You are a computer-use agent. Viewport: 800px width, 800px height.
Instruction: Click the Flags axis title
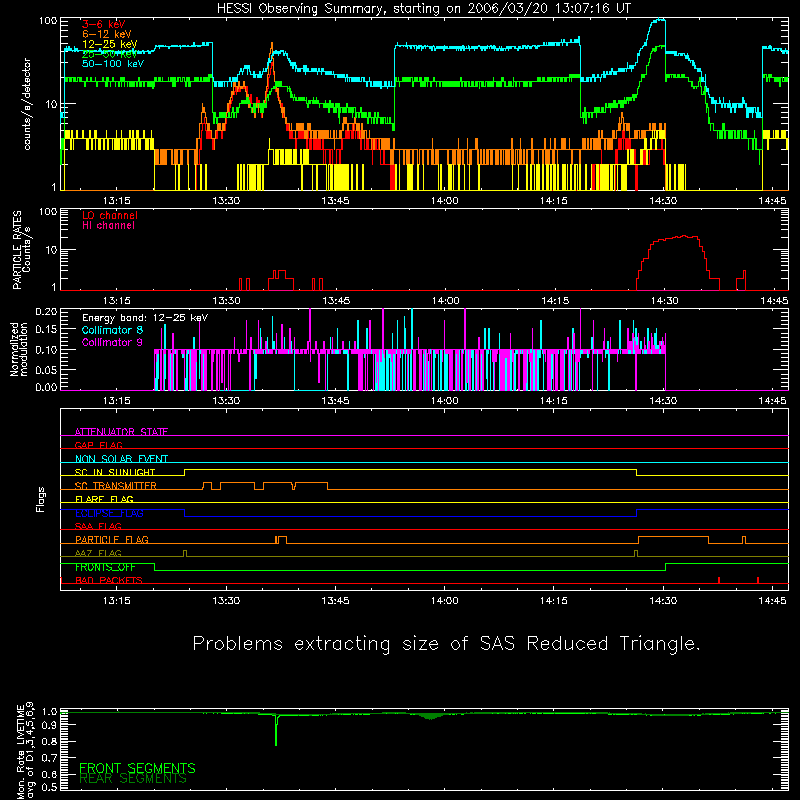41,499
